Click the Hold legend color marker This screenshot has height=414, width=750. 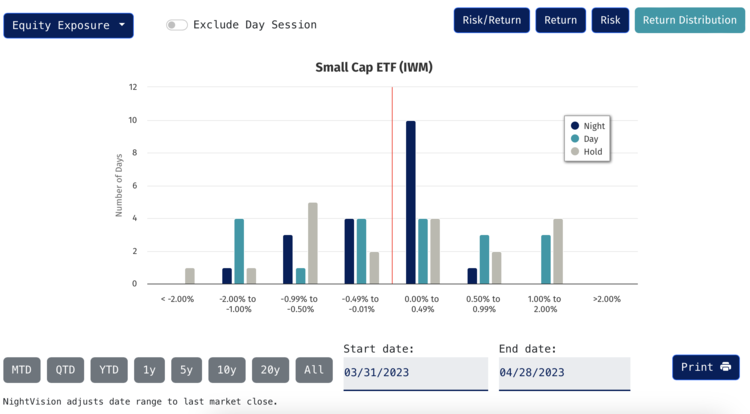coord(575,152)
